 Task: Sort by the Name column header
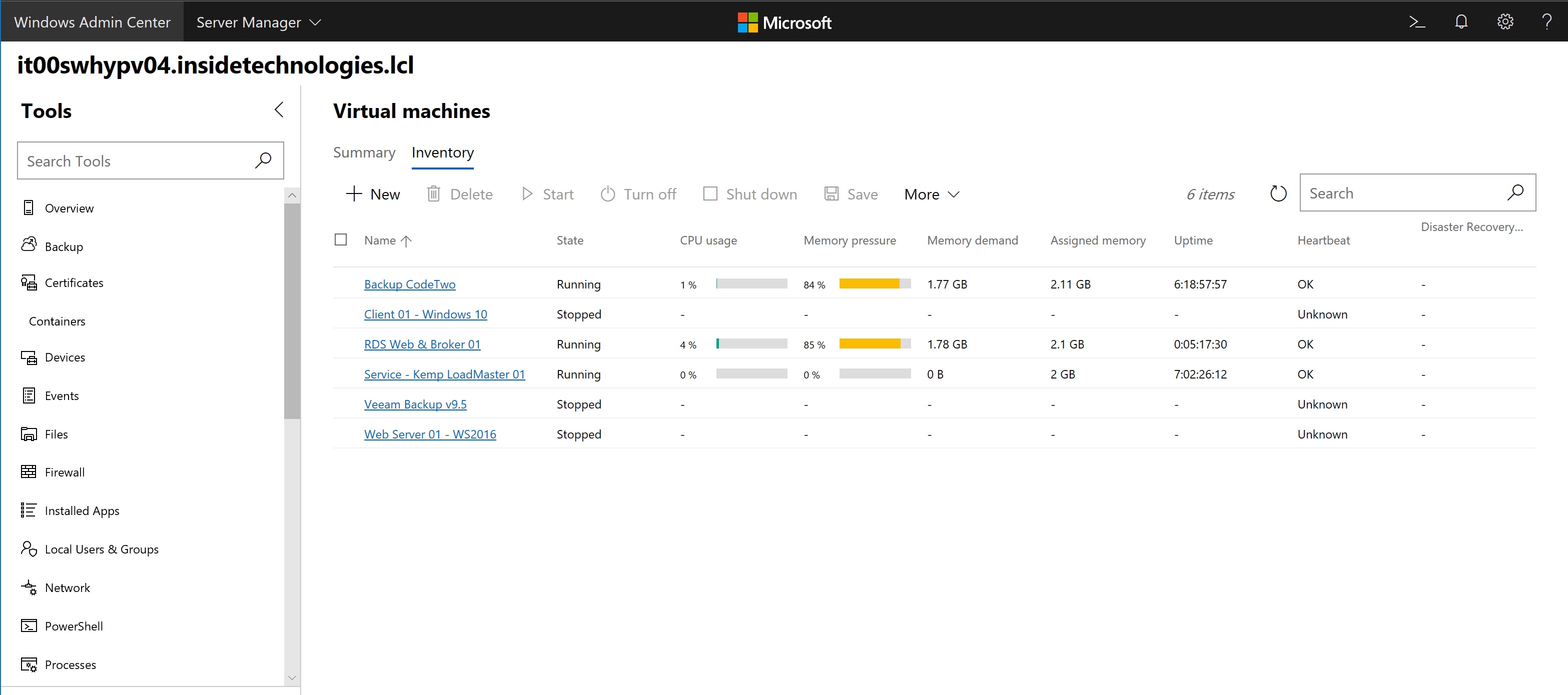(388, 240)
